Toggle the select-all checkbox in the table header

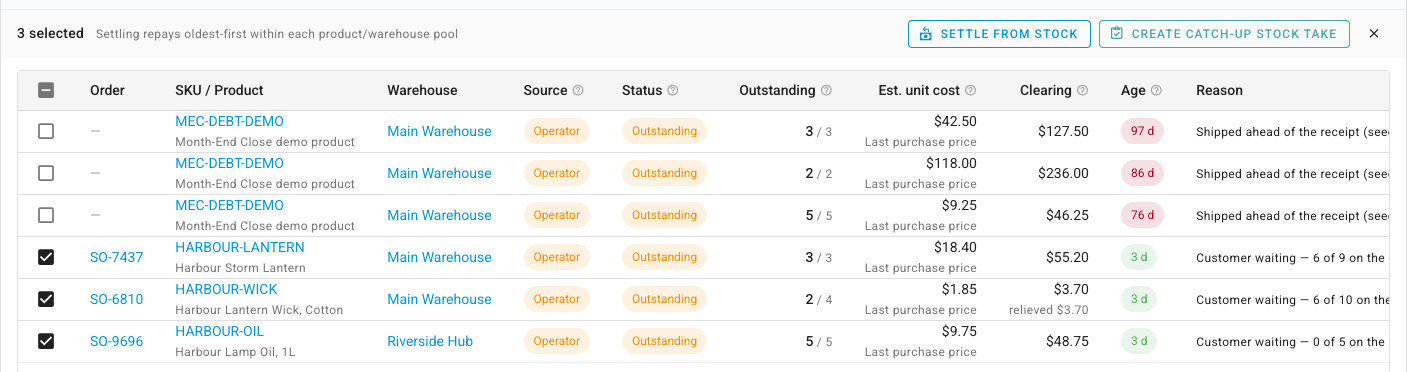46,90
